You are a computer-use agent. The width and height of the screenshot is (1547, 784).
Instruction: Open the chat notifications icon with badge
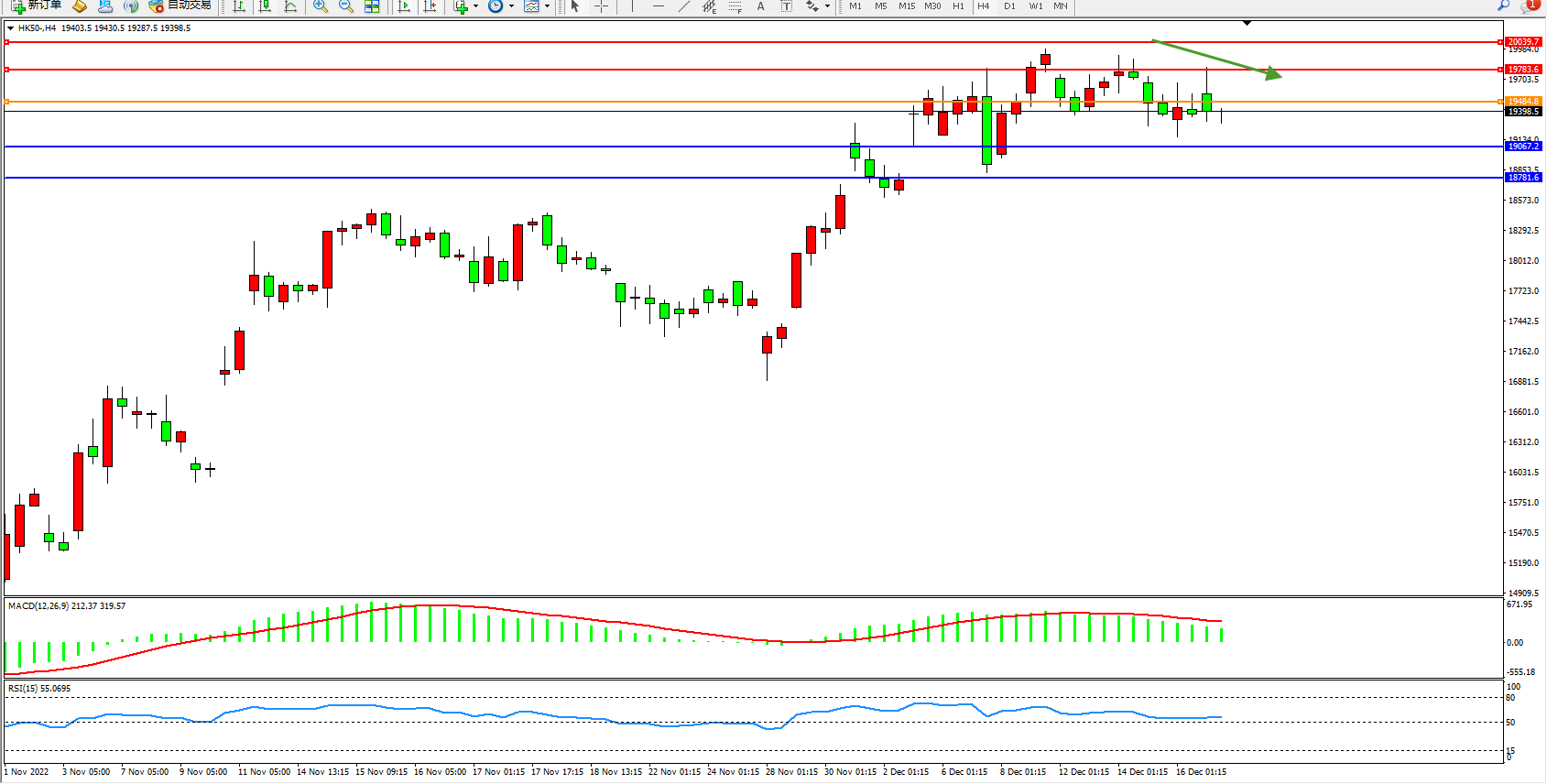tap(1529, 6)
